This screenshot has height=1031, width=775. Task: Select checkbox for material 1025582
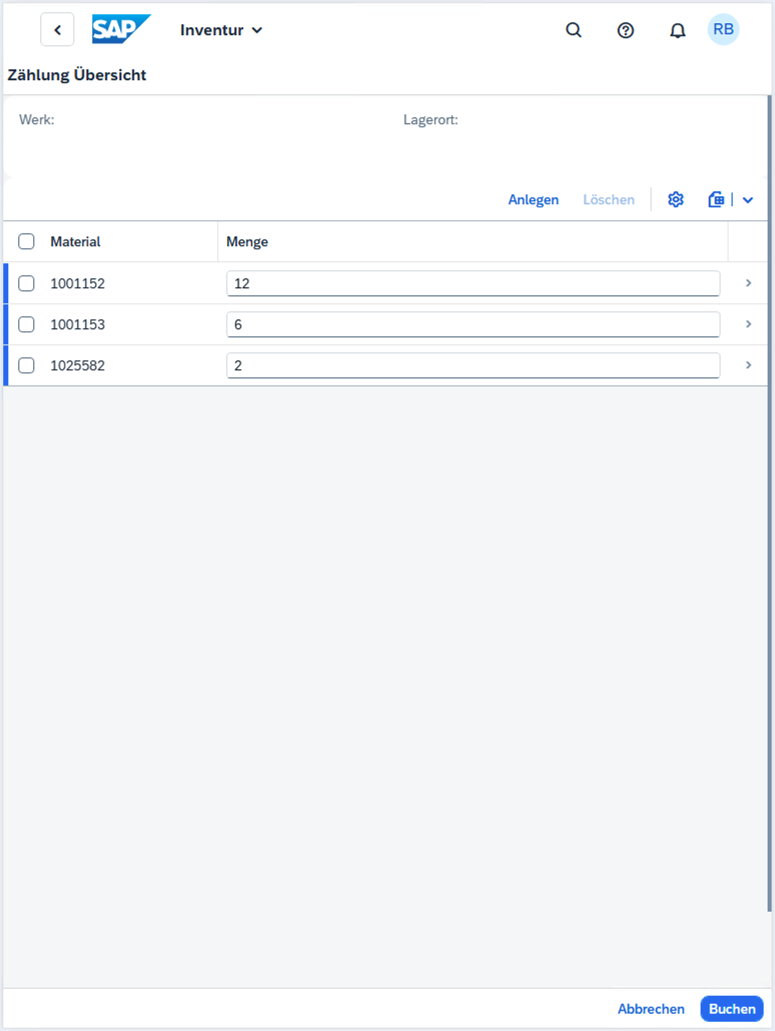(27, 365)
